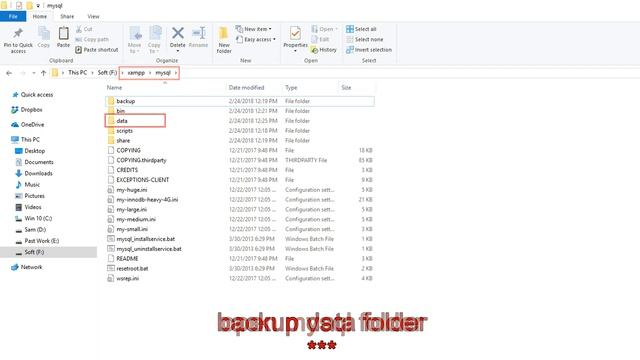Switch to the View ribbon tab

click(x=93, y=16)
